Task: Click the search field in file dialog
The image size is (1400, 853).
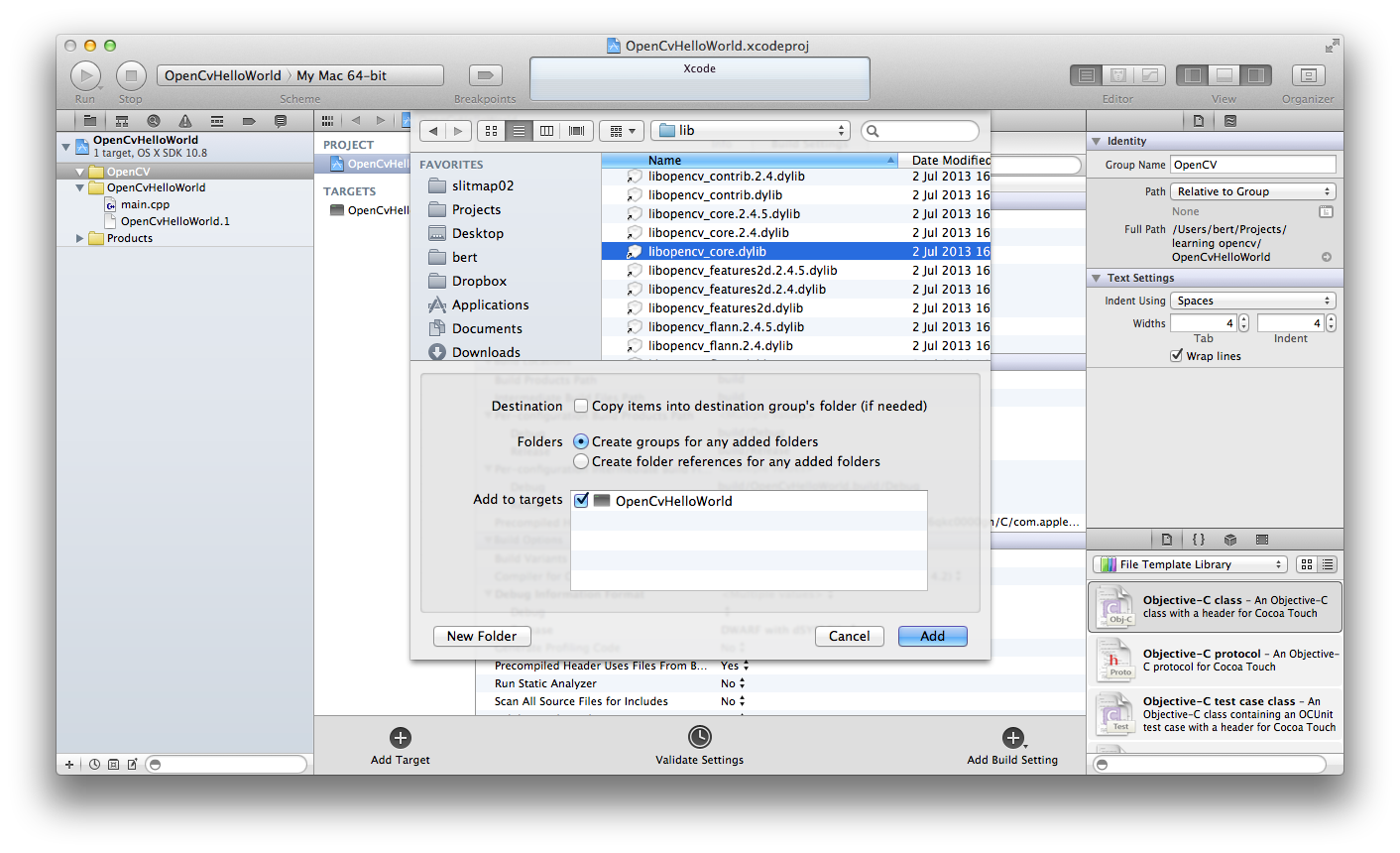Action: 920,131
